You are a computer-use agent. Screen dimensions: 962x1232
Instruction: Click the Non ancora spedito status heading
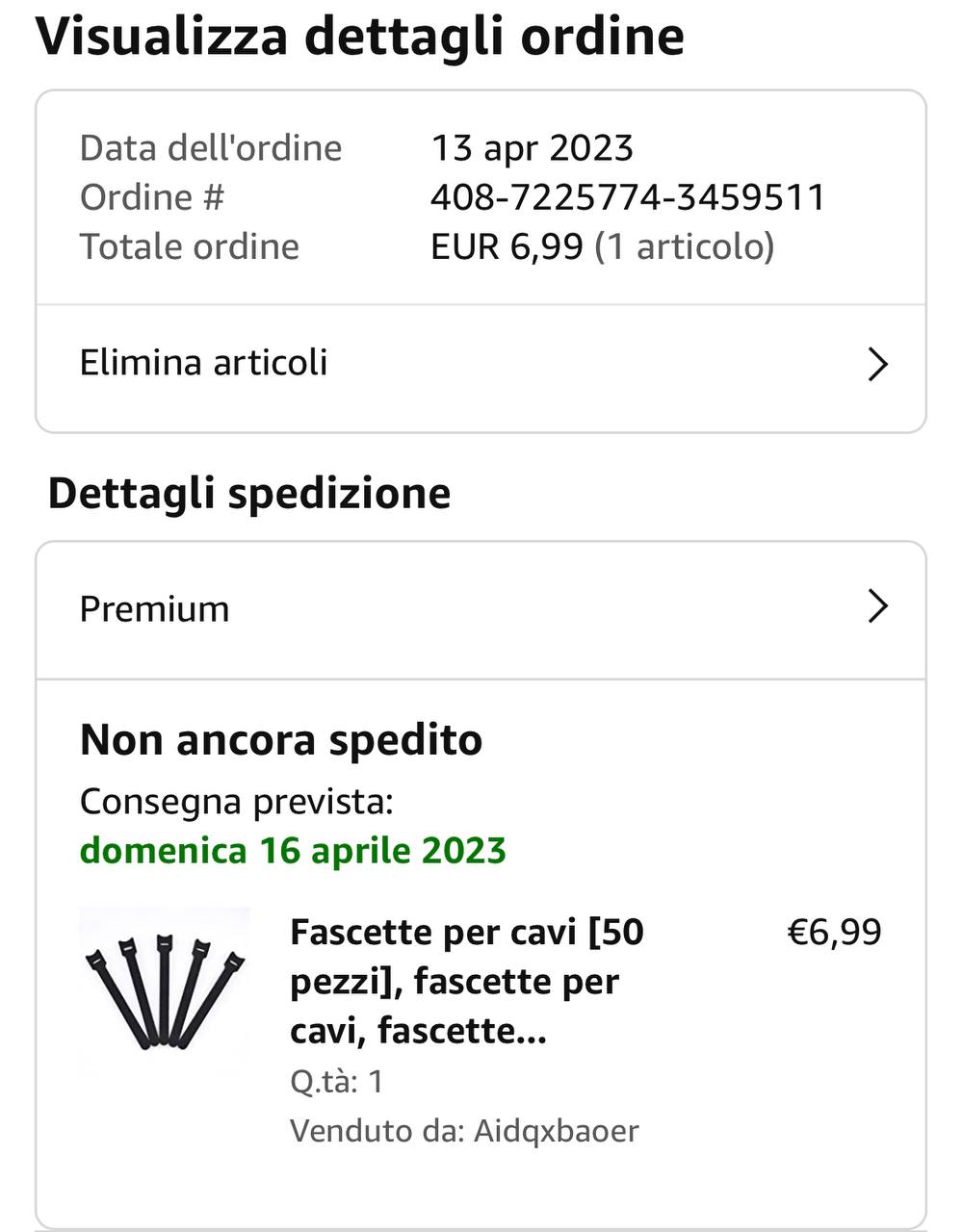coord(281,740)
